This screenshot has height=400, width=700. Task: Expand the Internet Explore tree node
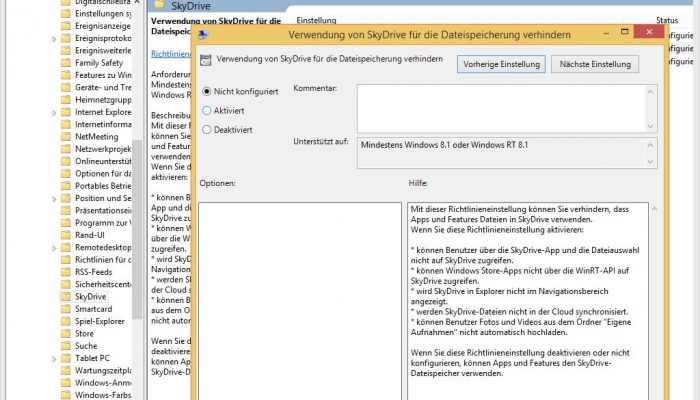coord(54,113)
